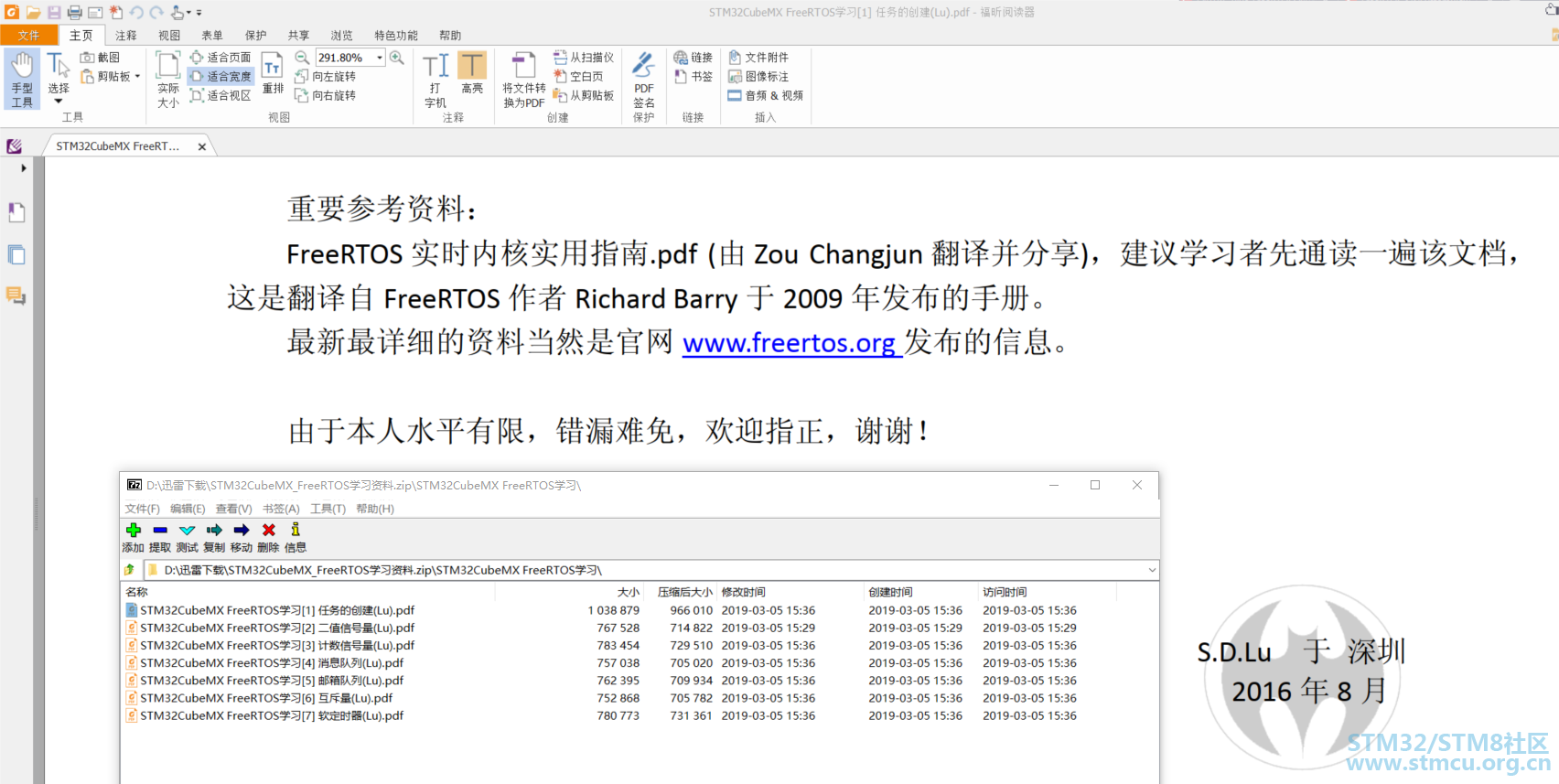The height and width of the screenshot is (784, 1559).
Task: Click the Clipboard (剪贴板) icon
Action: 88,77
